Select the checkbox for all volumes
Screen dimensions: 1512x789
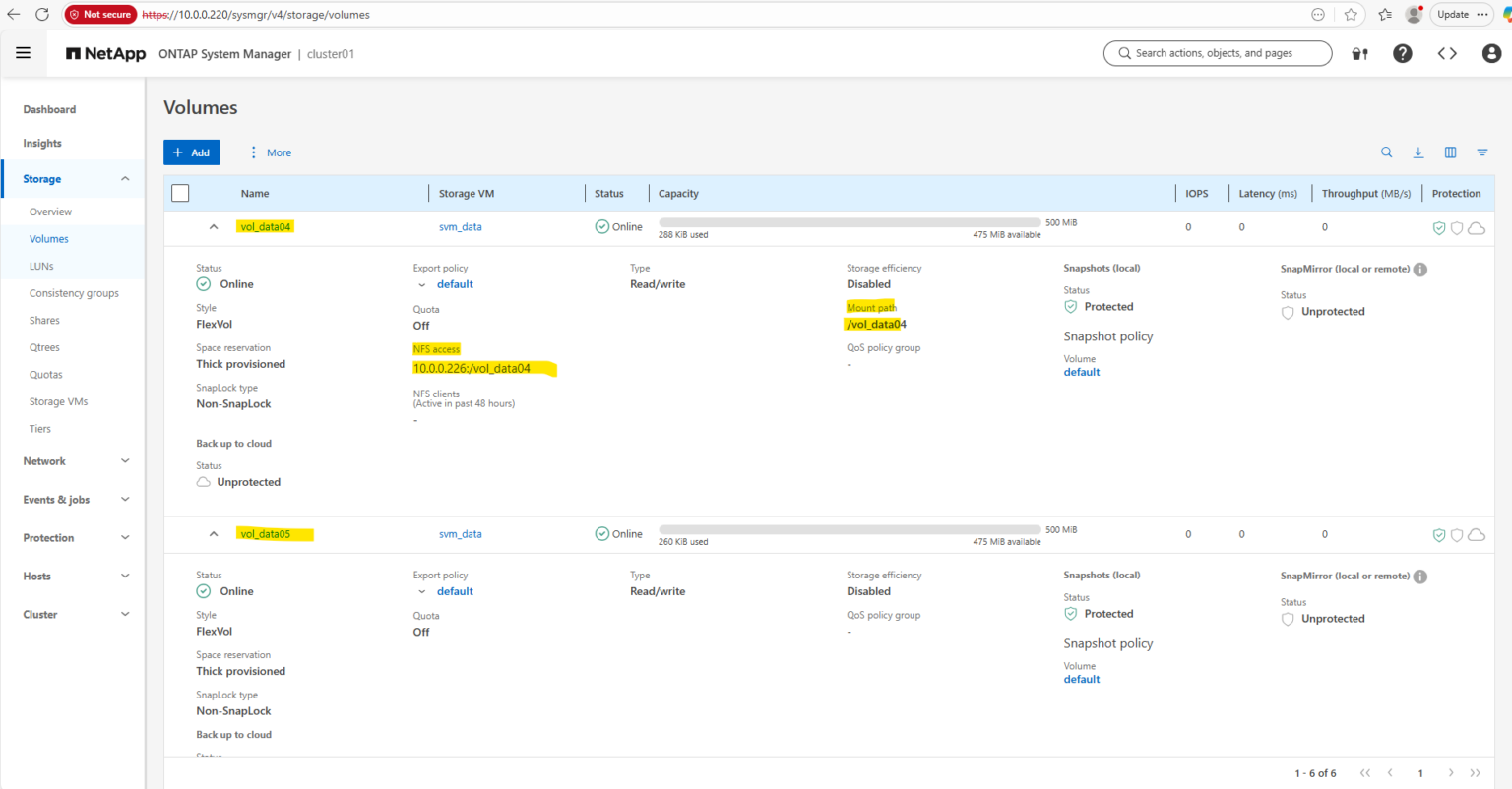[x=180, y=193]
